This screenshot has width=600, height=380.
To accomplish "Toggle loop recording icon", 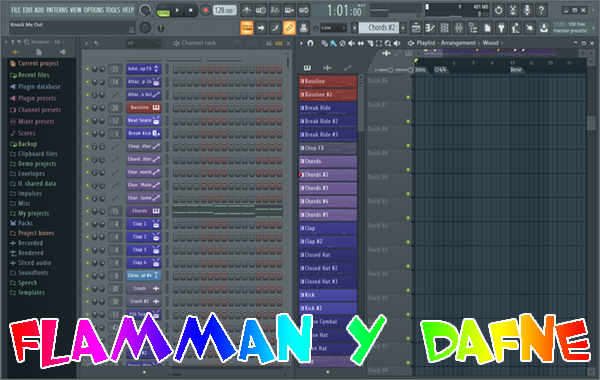I will tap(304, 10).
